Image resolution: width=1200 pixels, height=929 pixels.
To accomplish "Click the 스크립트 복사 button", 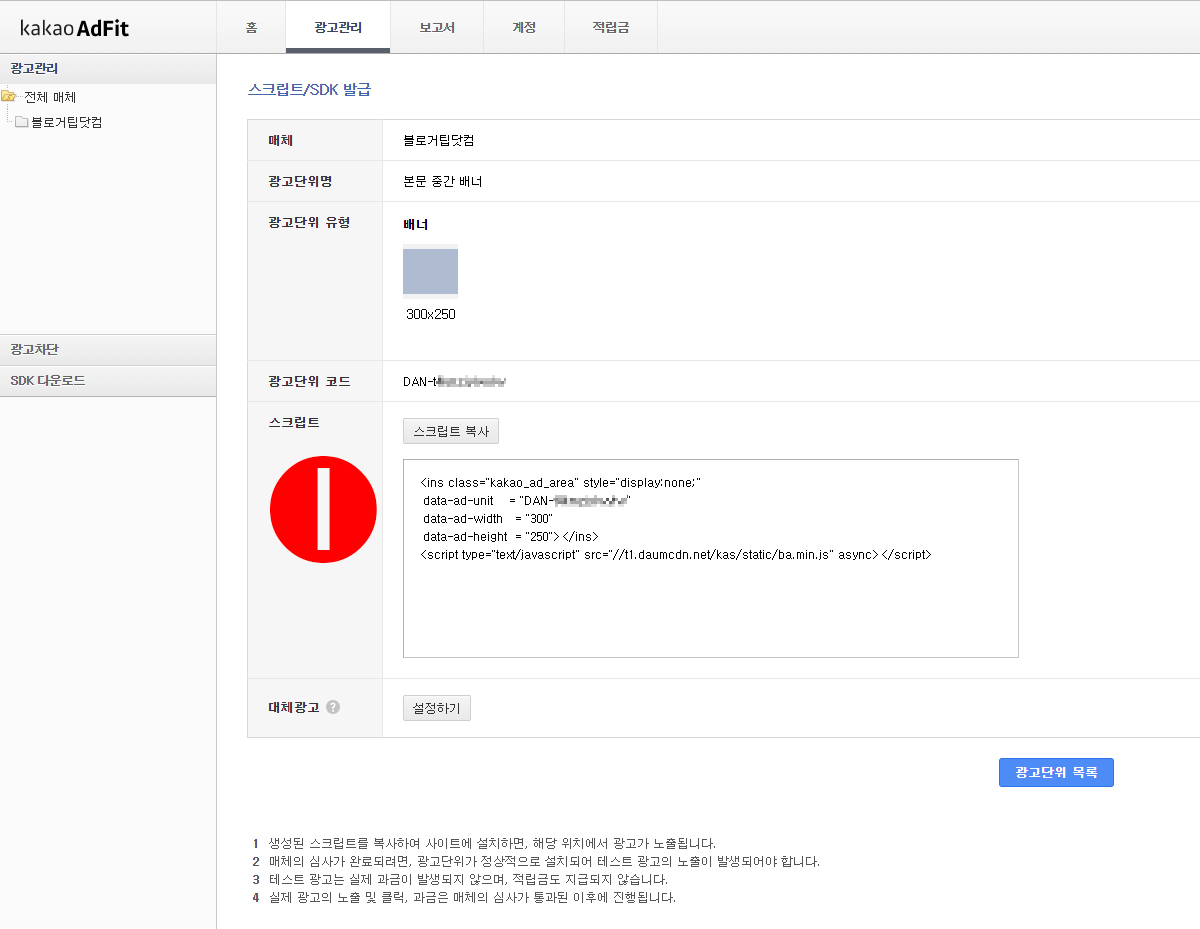I will [x=451, y=432].
